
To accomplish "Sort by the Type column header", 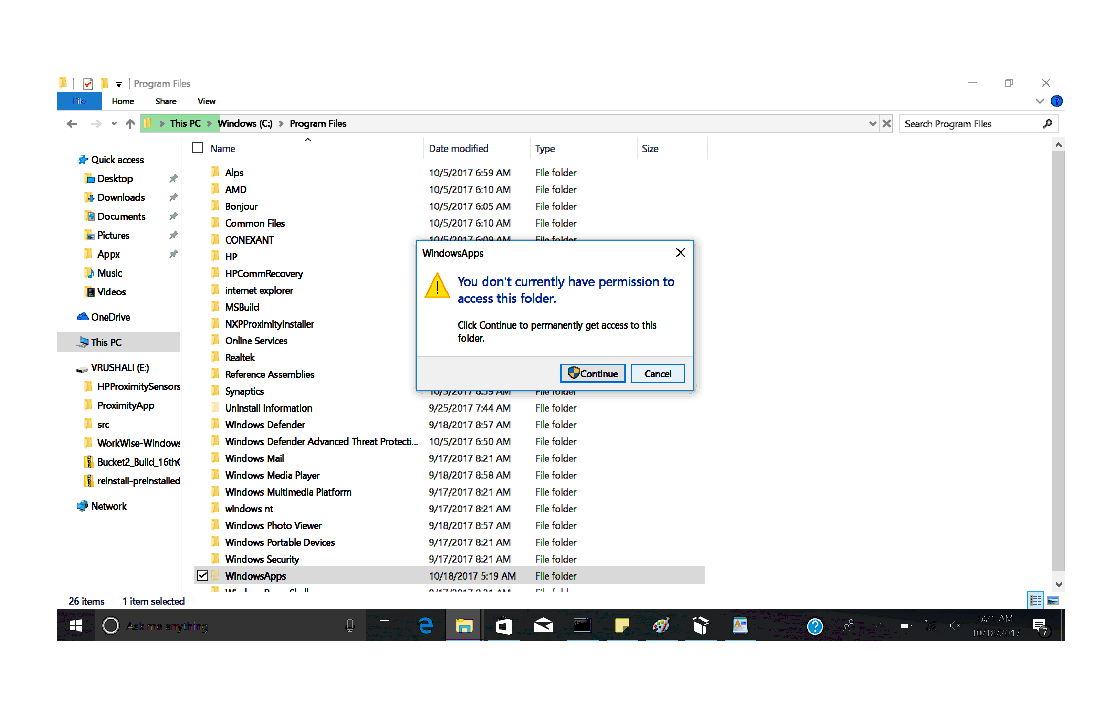I will [x=545, y=149].
